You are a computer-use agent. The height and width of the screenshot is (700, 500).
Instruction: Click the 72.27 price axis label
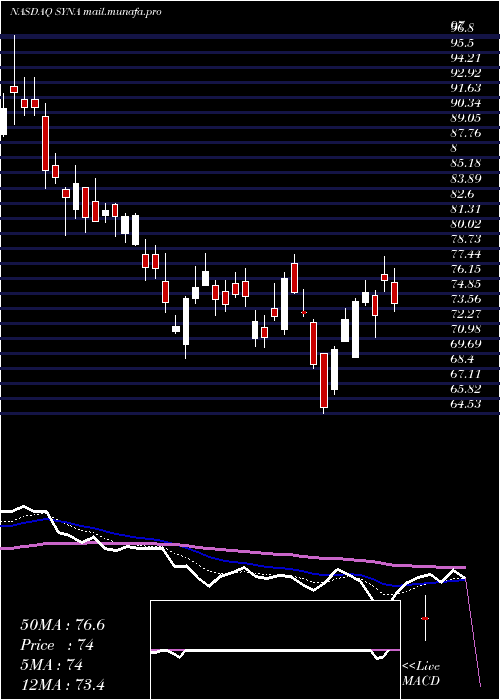coord(467,315)
